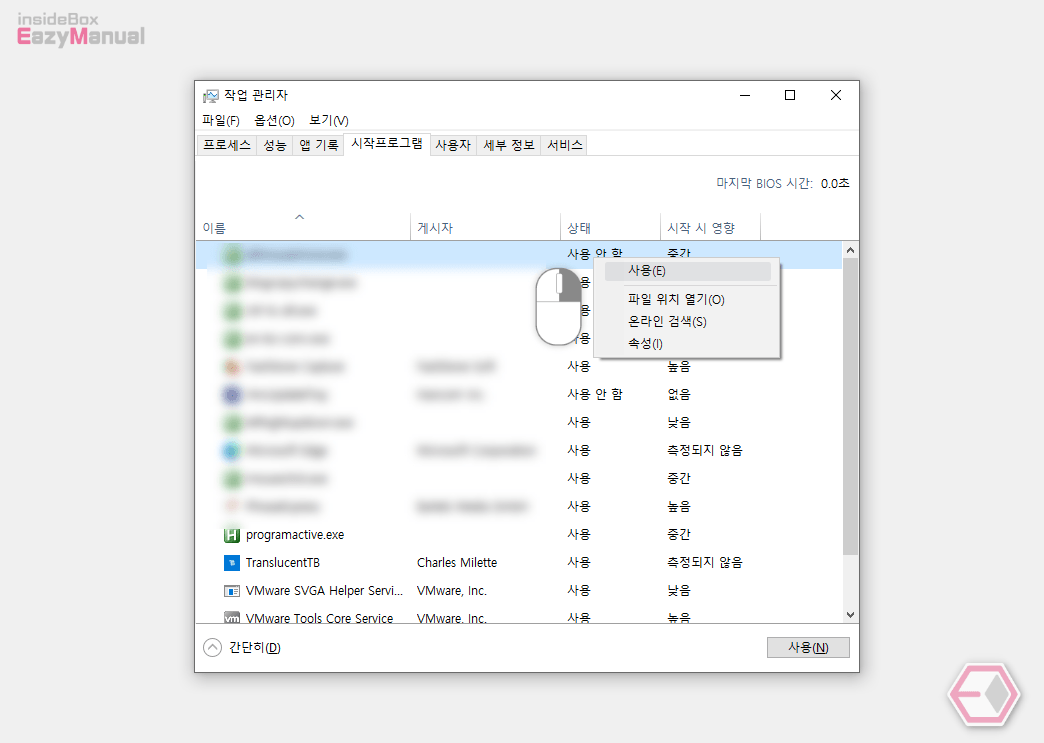Click publisher Charles Milette
1044x743 pixels.
[457, 563]
